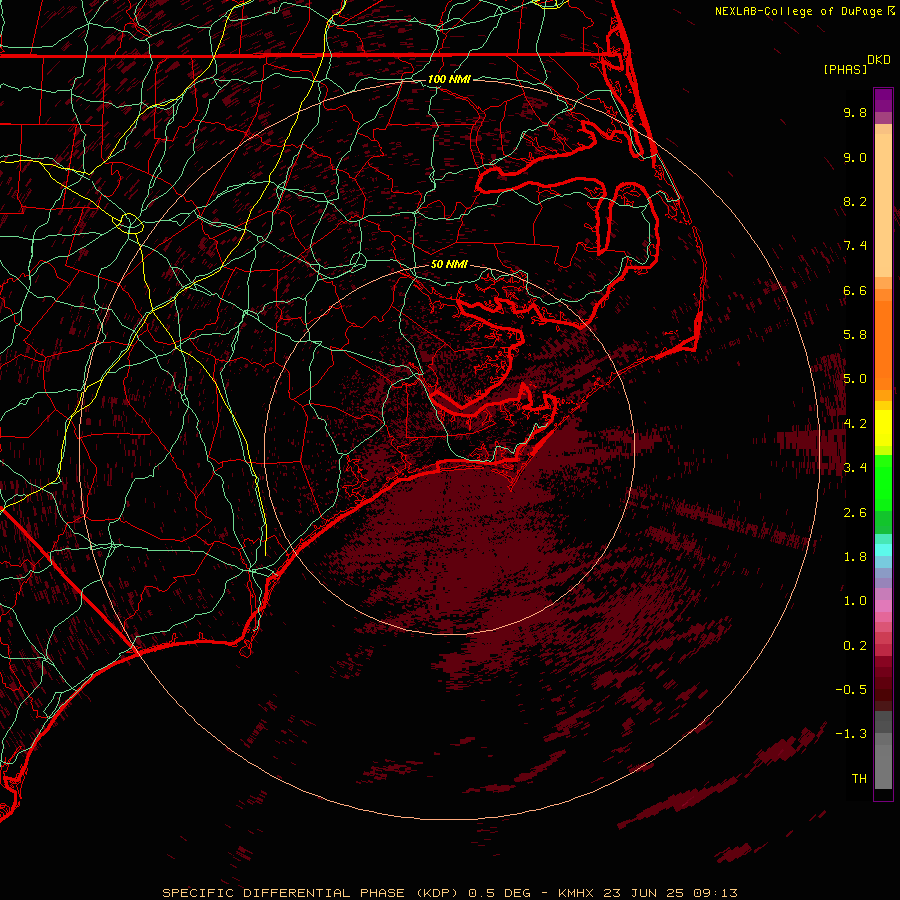Pick the cyan band of the color bar
Image resolution: width=900 pixels, height=900 pixels.
[x=883, y=550]
